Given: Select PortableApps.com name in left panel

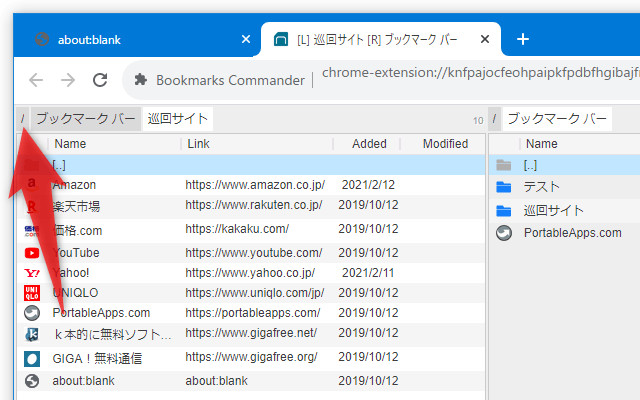Looking at the screenshot, I should coord(101,313).
